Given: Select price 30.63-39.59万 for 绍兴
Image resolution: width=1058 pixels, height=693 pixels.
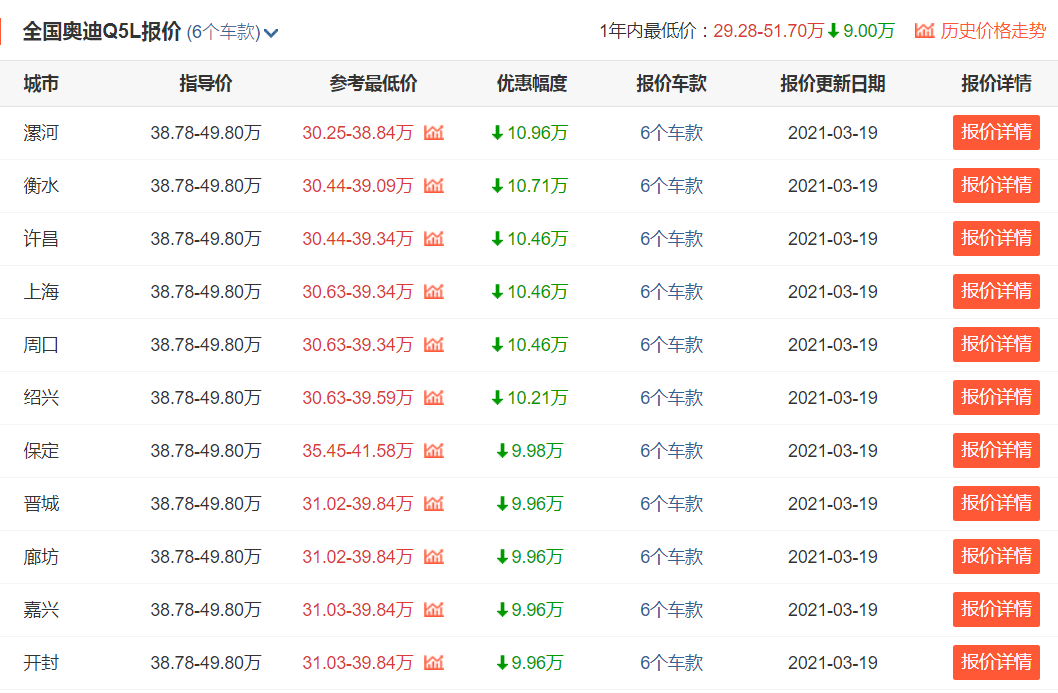Looking at the screenshot, I should (x=358, y=397).
